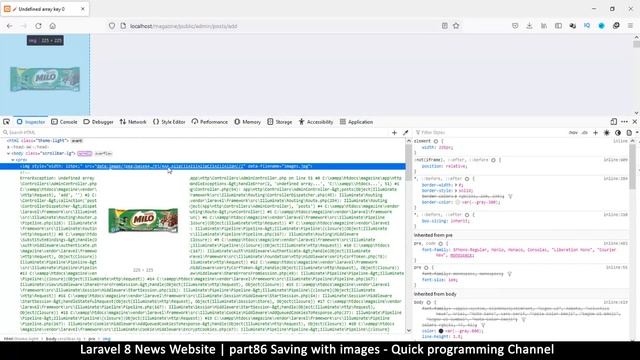Click the element rule selector highlighter
The height and width of the screenshot is (360, 640).
436,141
